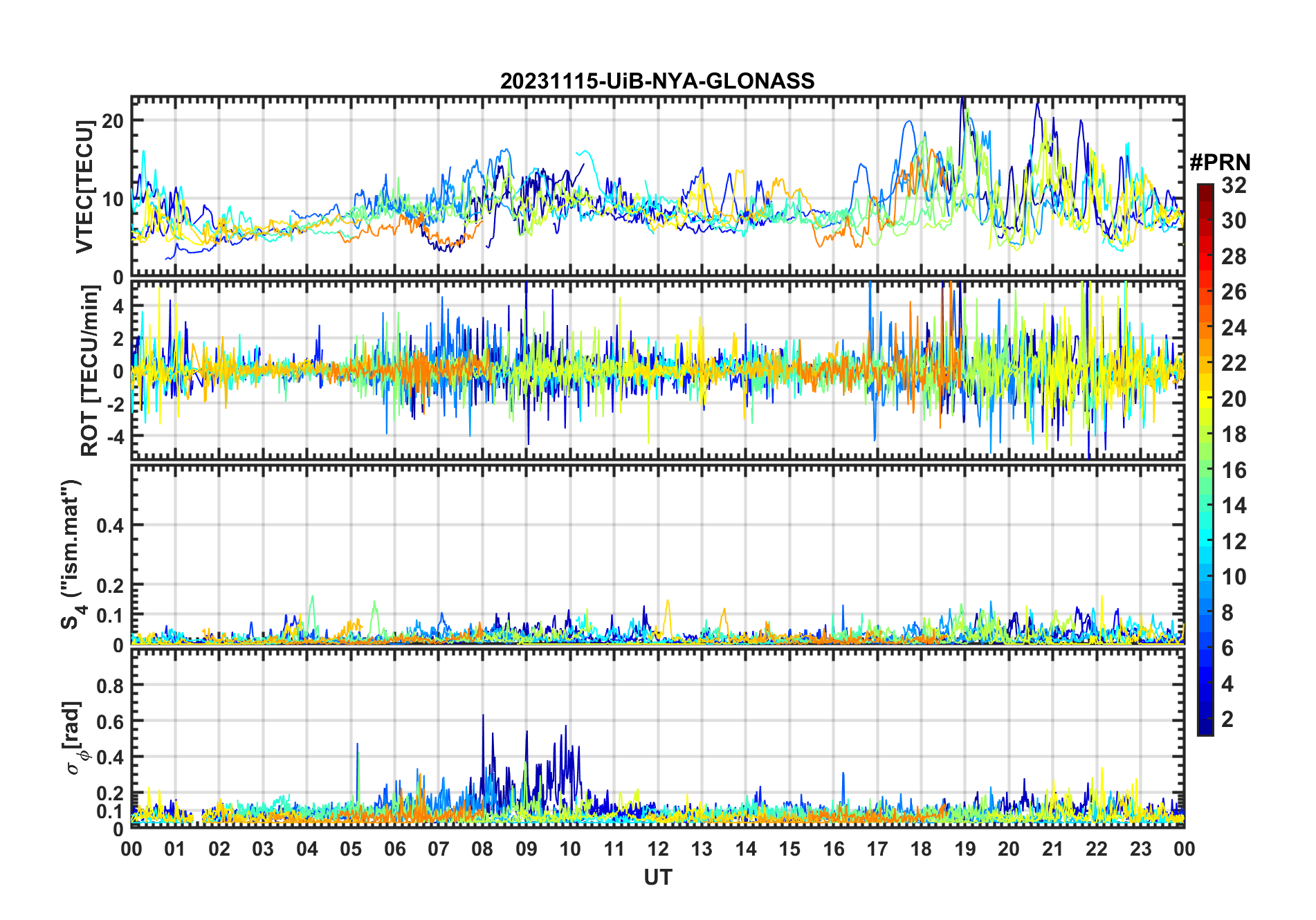Select the dark red top of the PRN colorbar
The width and height of the screenshot is (1316, 920).
click(x=1205, y=192)
